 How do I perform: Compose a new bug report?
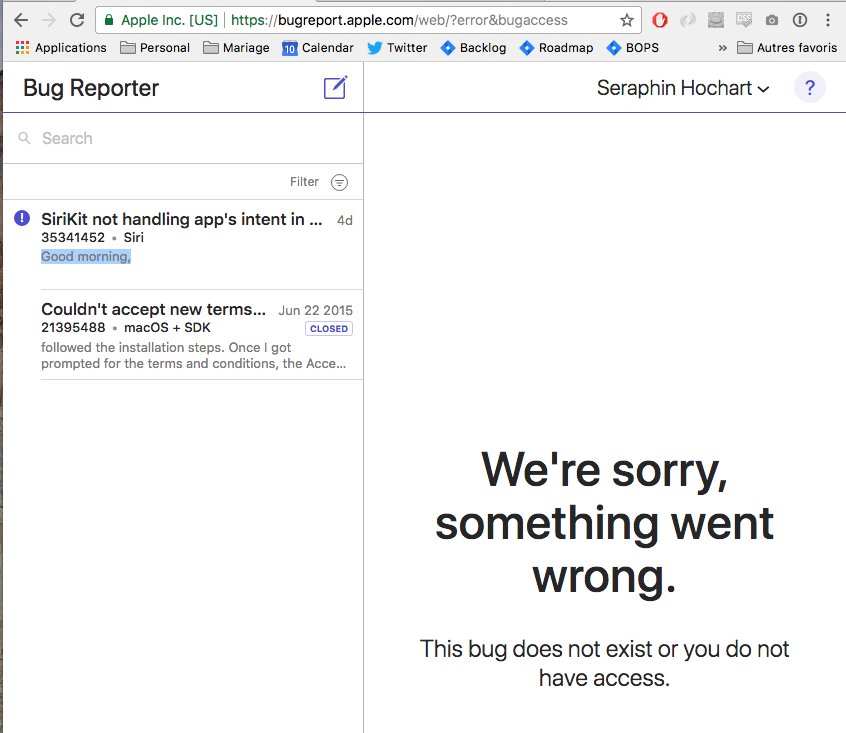click(x=335, y=87)
